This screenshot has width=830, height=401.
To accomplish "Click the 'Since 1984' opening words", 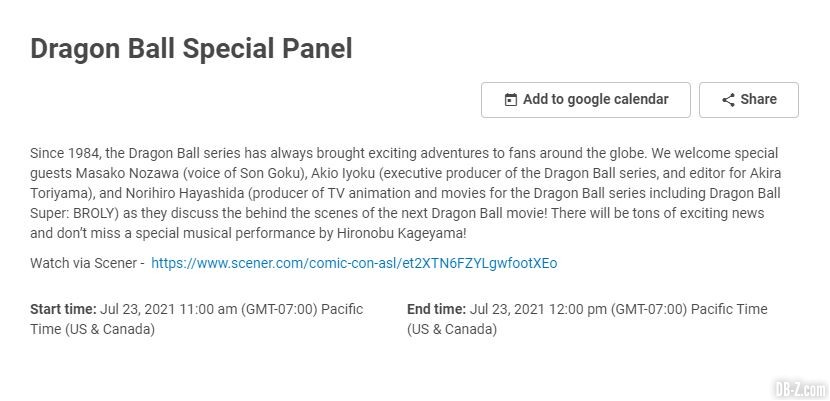I will [66, 153].
